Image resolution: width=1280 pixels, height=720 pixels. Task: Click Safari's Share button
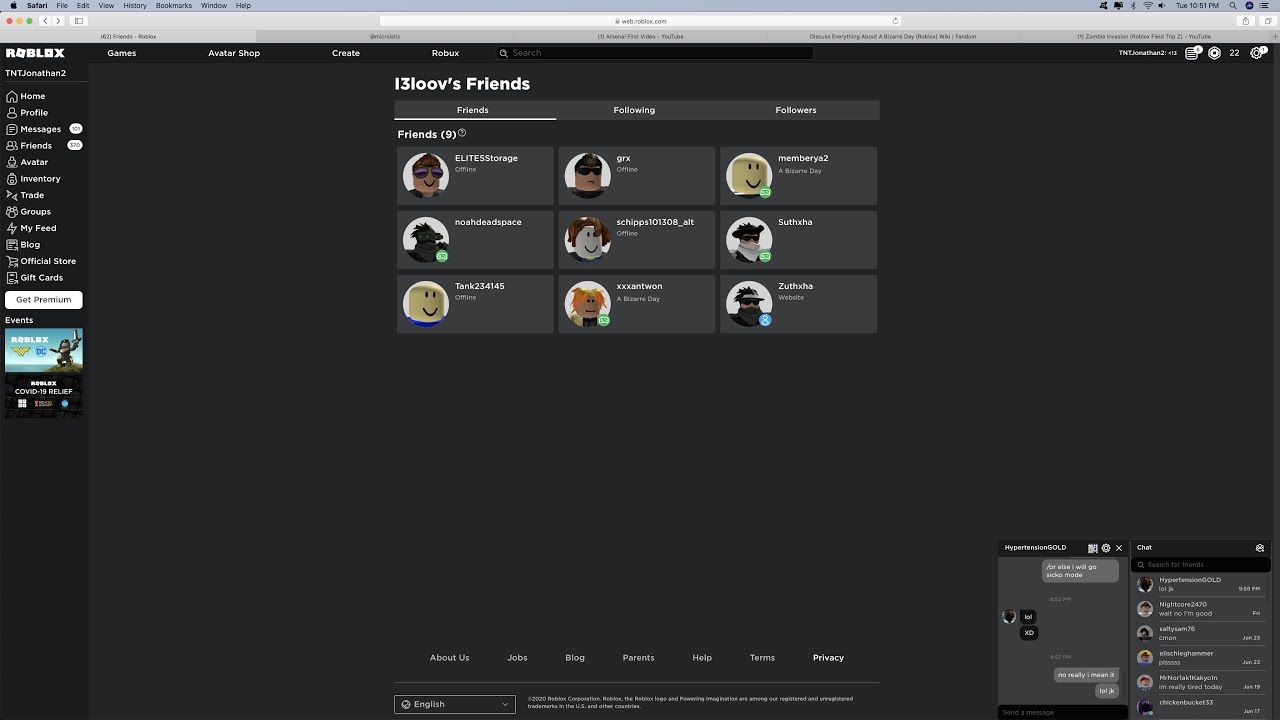coord(1245,21)
